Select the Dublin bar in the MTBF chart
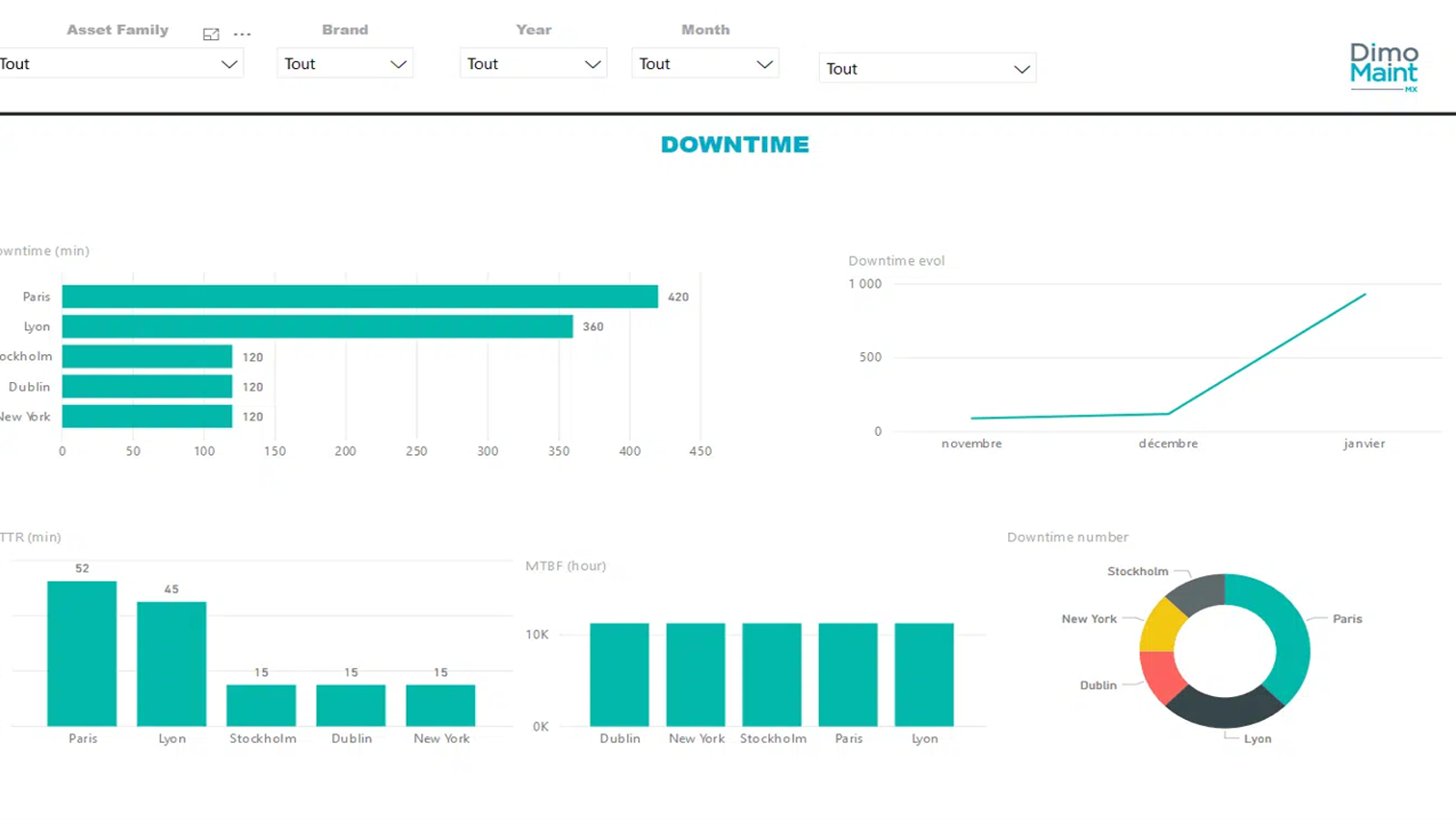 point(620,674)
